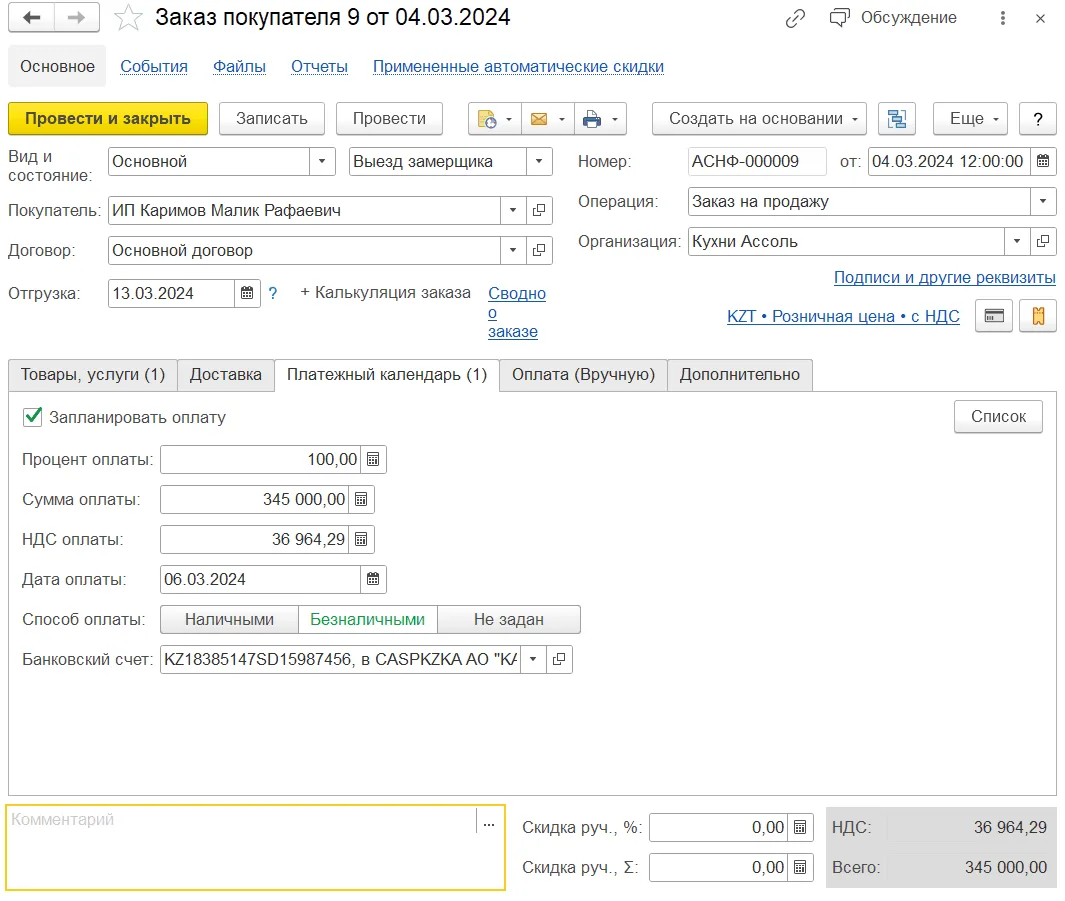The height and width of the screenshot is (901, 1065).
Task: Open the Банковский счет dropdown
Action: 533,659
